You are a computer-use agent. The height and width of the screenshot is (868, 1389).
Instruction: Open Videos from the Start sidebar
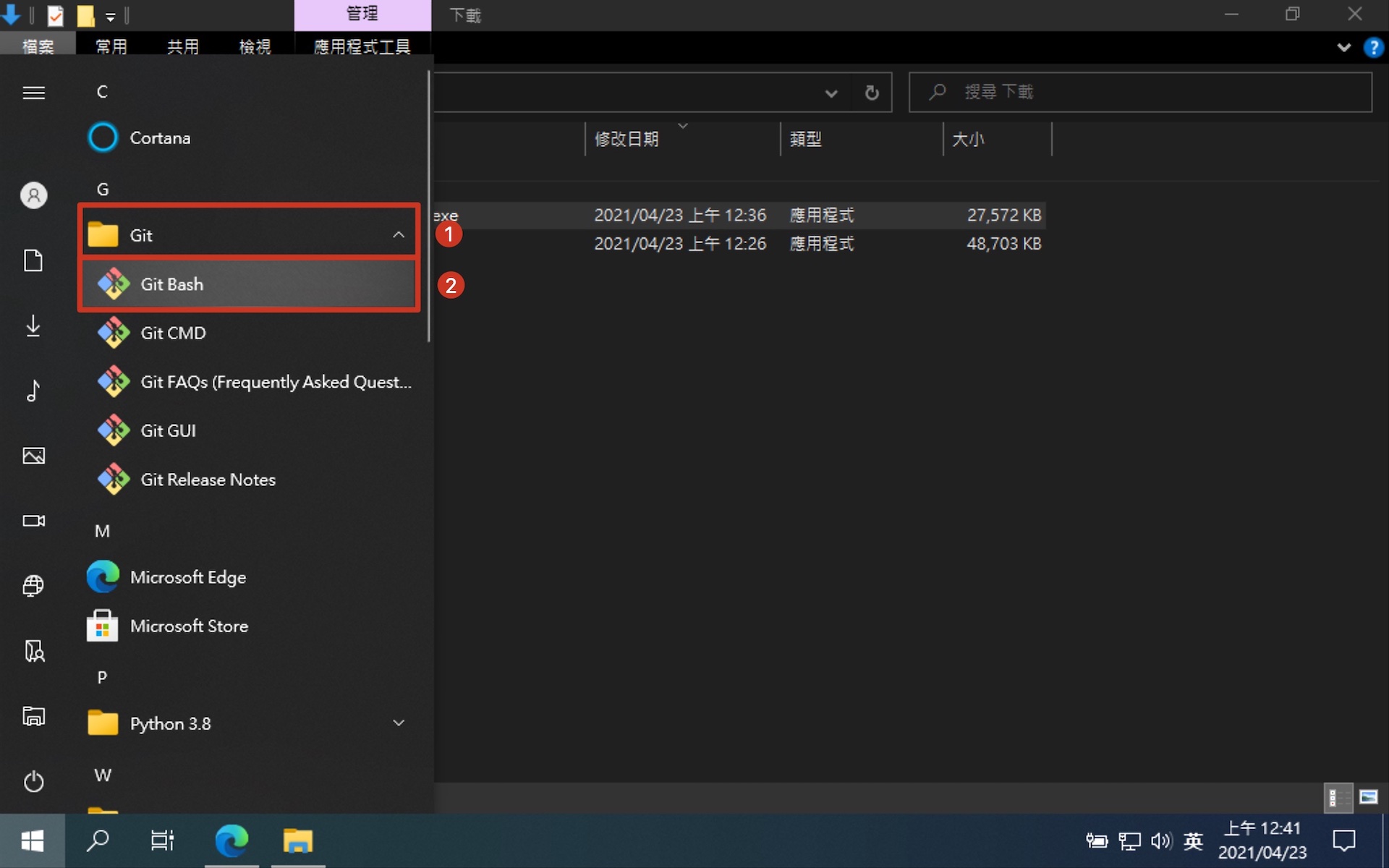(33, 521)
